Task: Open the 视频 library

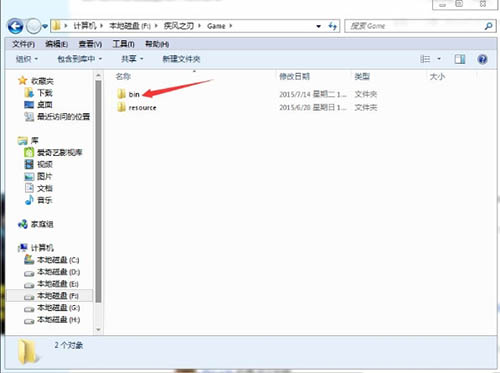Action: pos(39,164)
